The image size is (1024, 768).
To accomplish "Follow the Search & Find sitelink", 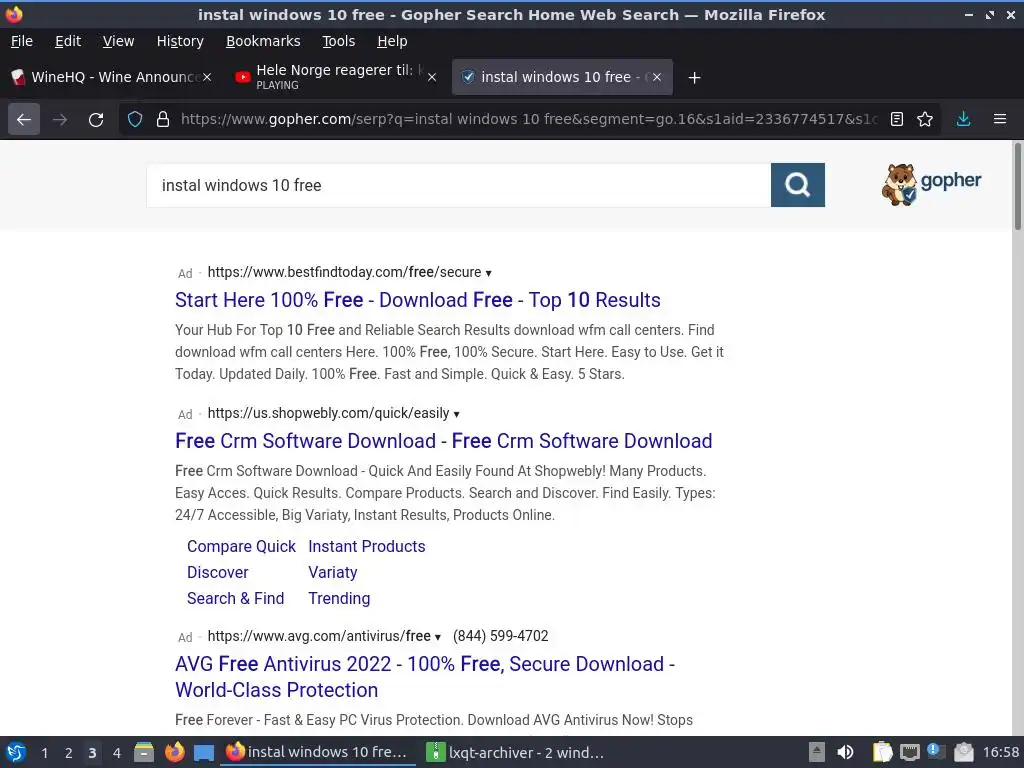I will [x=235, y=599].
